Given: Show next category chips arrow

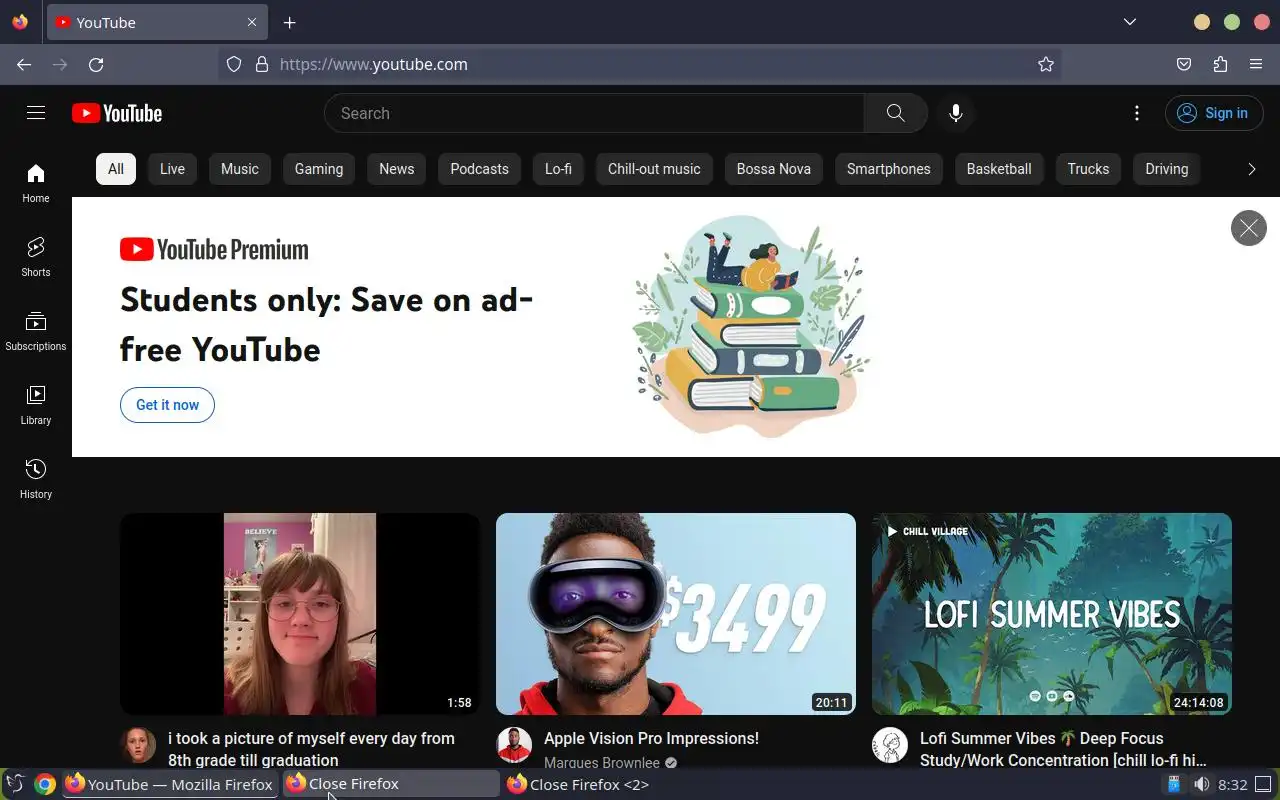Looking at the screenshot, I should [x=1251, y=169].
